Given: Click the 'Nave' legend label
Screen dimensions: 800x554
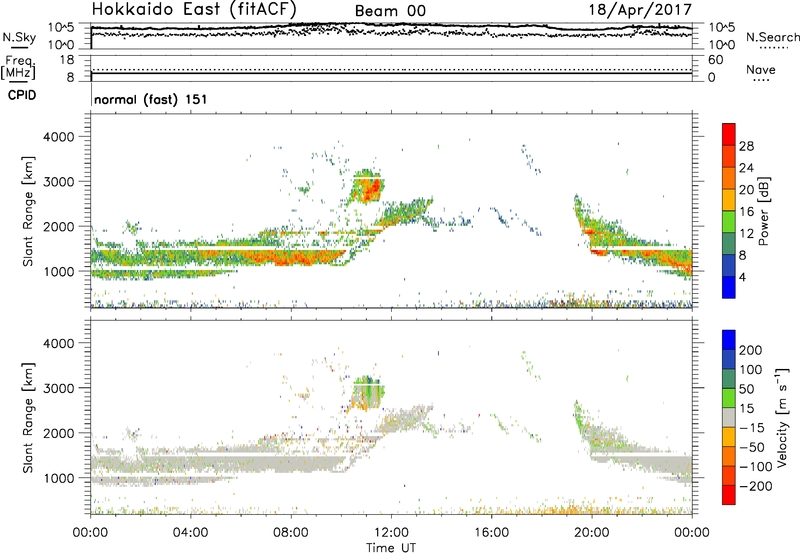Looking at the screenshot, I should coord(761,70).
